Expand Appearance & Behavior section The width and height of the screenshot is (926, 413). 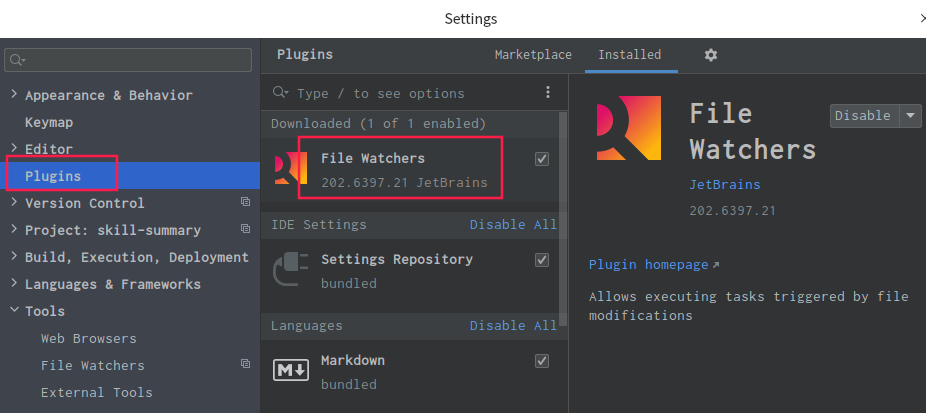[14, 95]
